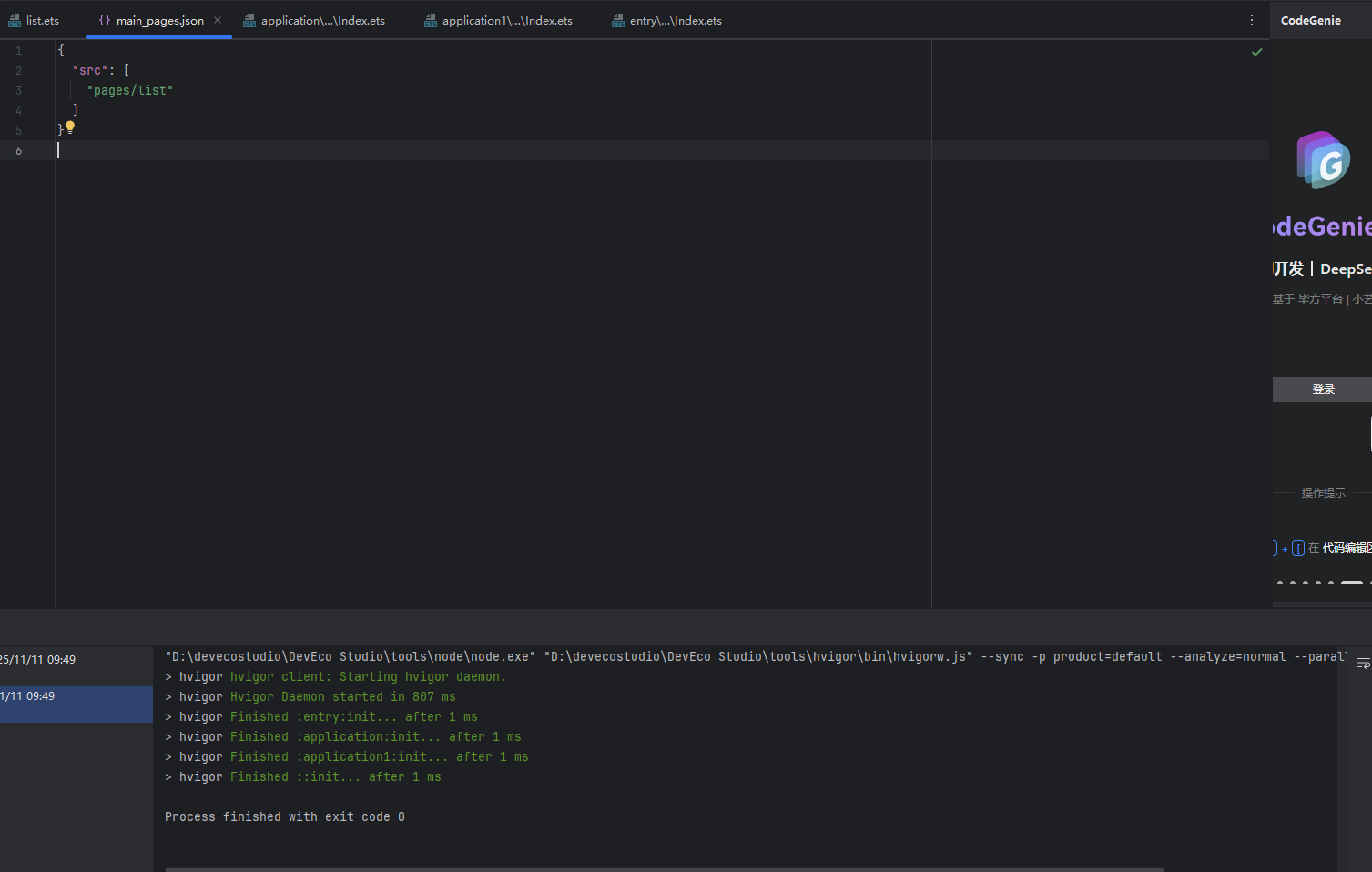1372x872 pixels.
Task: Open the editor tabs three-dot menu
Action: click(1252, 20)
